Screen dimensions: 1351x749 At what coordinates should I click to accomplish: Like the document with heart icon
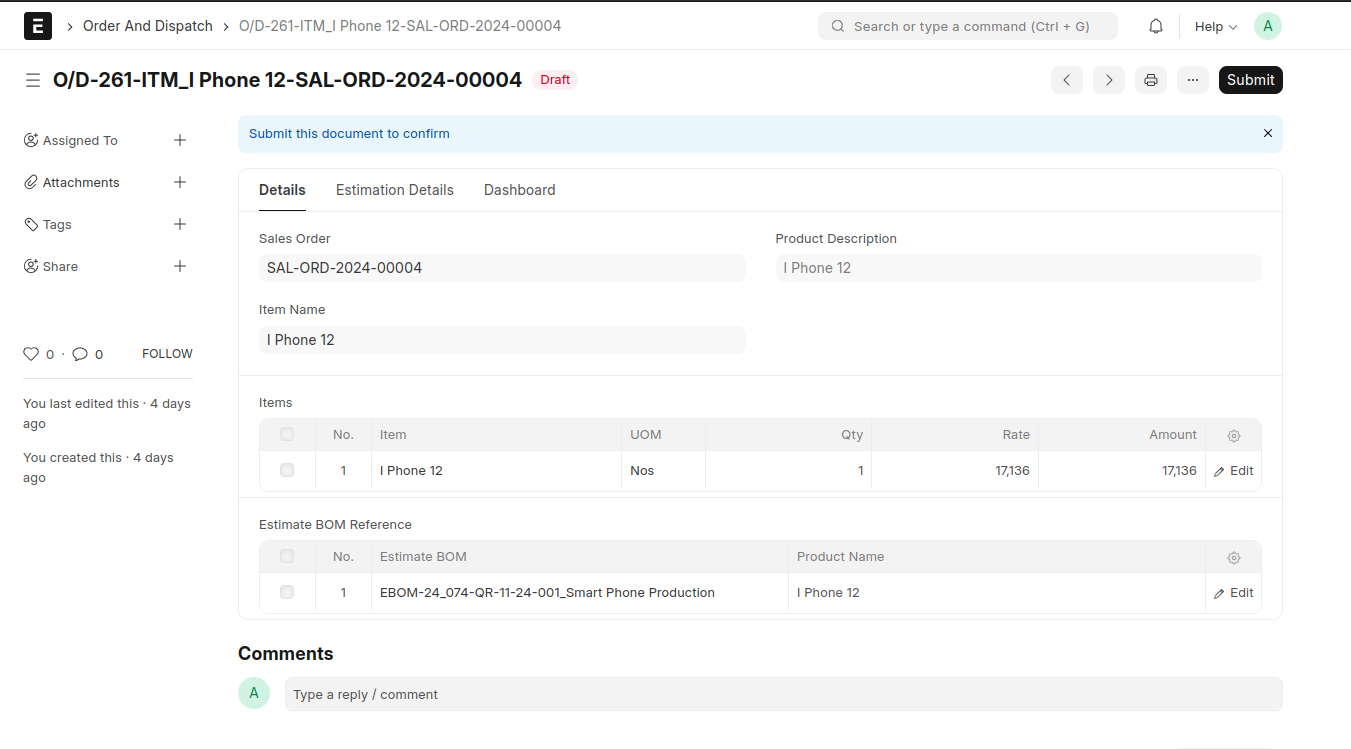pos(31,354)
